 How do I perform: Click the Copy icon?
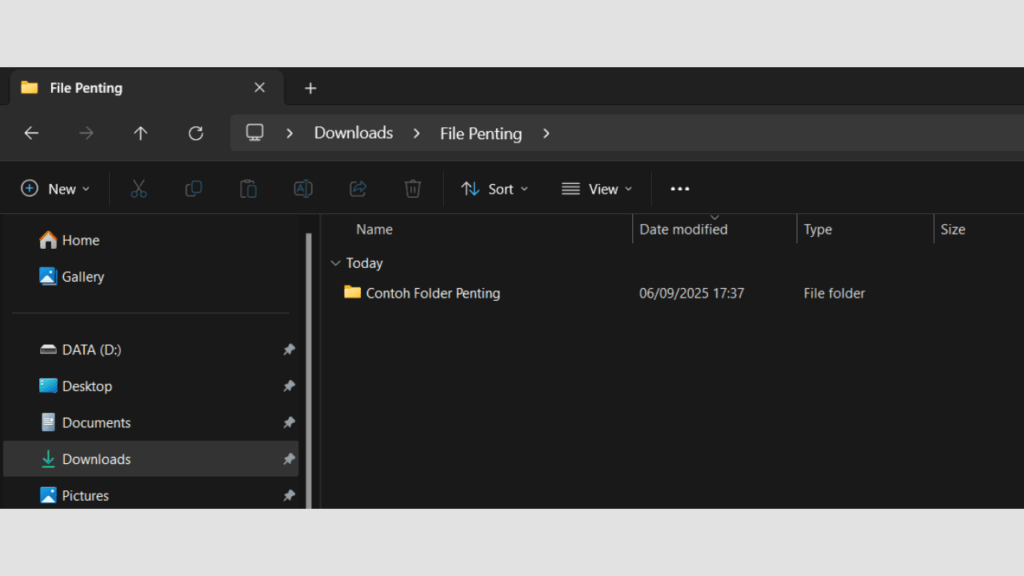(193, 188)
